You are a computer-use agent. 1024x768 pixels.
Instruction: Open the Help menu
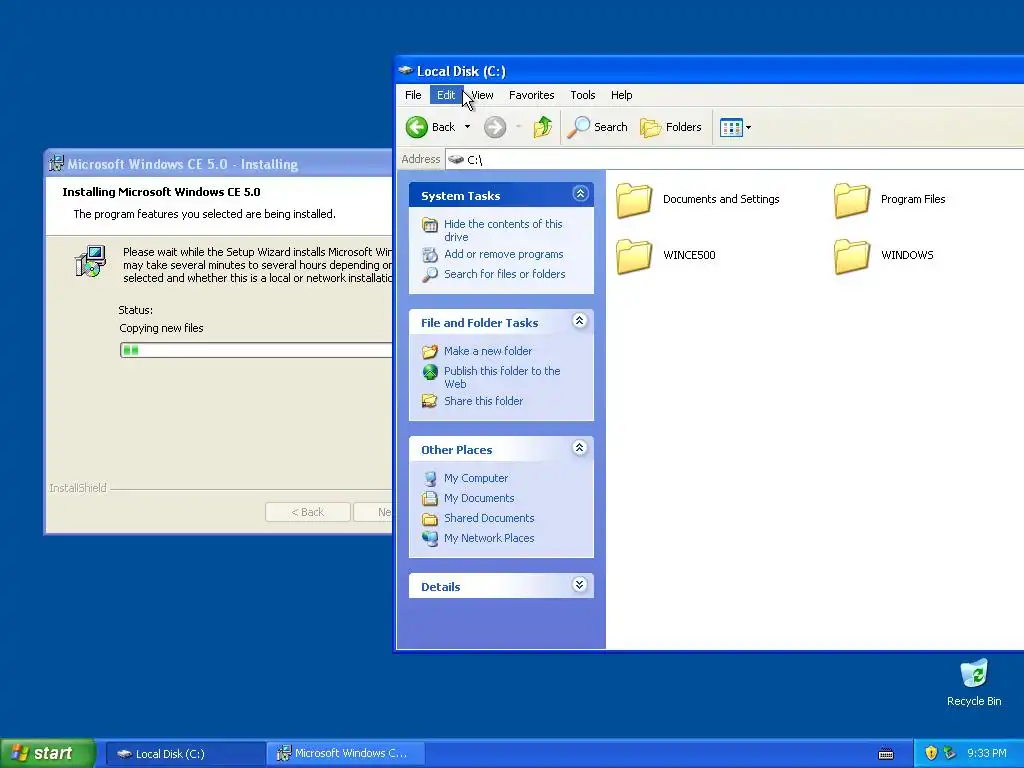621,95
